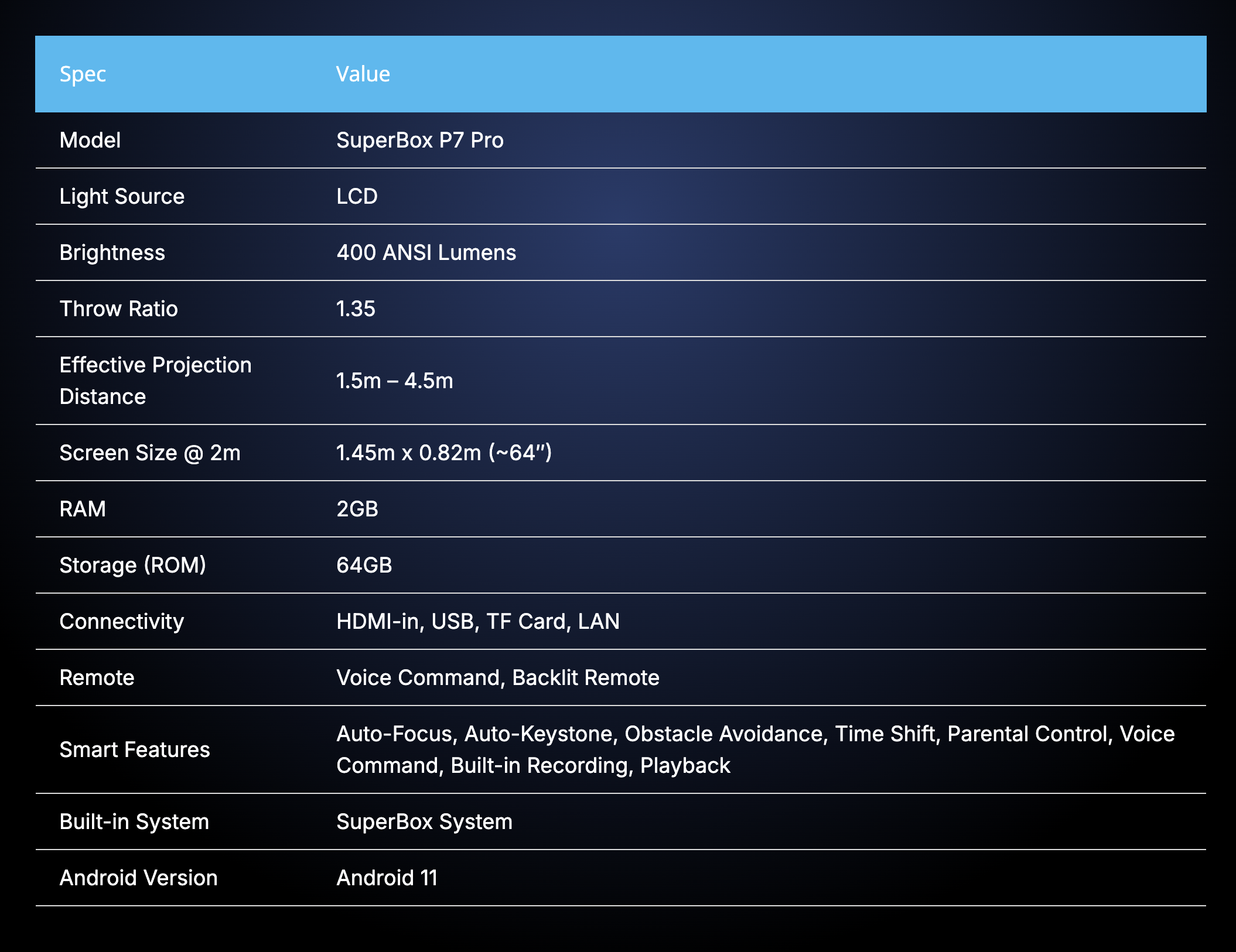
Task: Click the 'Connectivity' label
Action: [122, 622]
